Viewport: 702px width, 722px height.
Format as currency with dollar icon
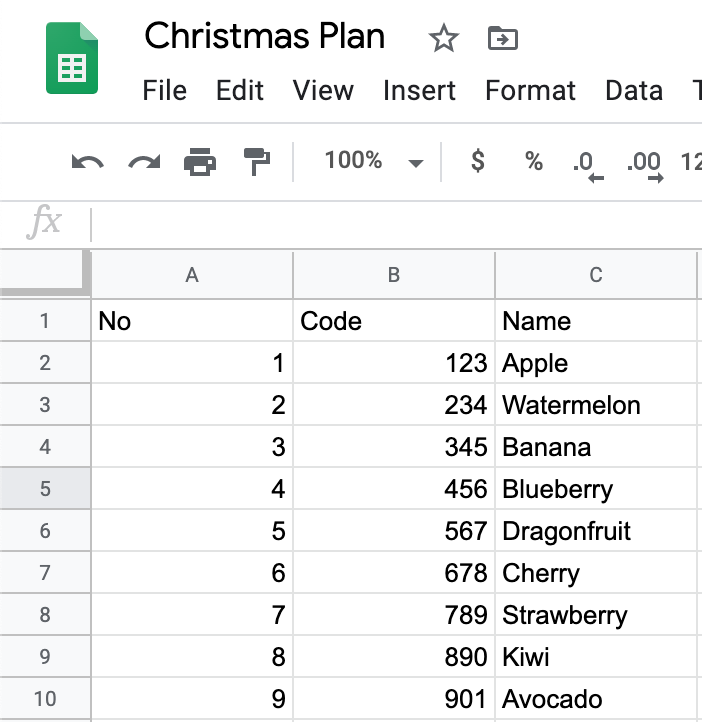(x=478, y=161)
